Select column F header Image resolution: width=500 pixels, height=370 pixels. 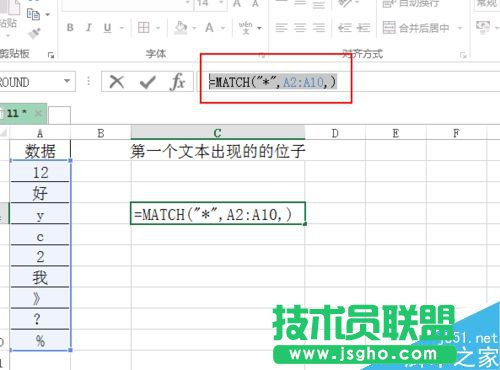pos(456,133)
